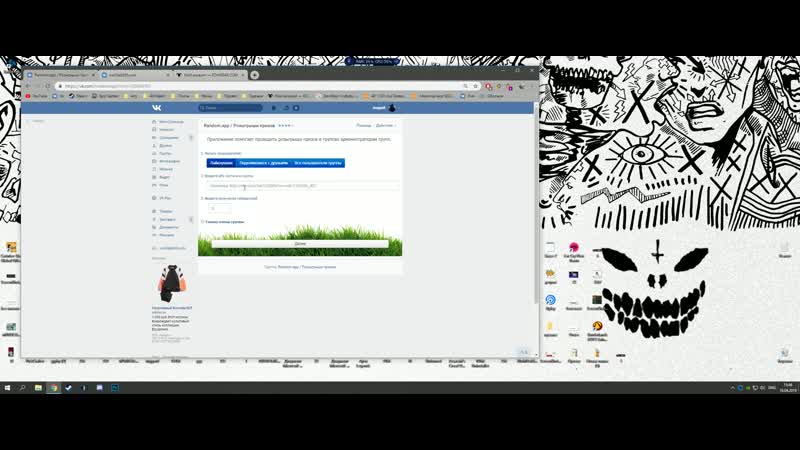Open Games in VK sidebar
The width and height of the screenshot is (800, 450).
click(161, 185)
